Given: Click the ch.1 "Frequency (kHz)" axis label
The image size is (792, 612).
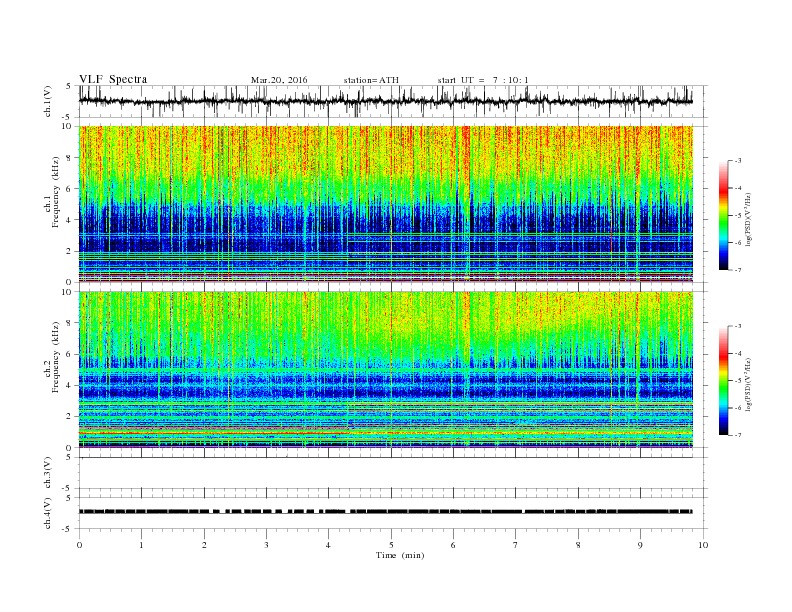Looking at the screenshot, I should 55,192.
